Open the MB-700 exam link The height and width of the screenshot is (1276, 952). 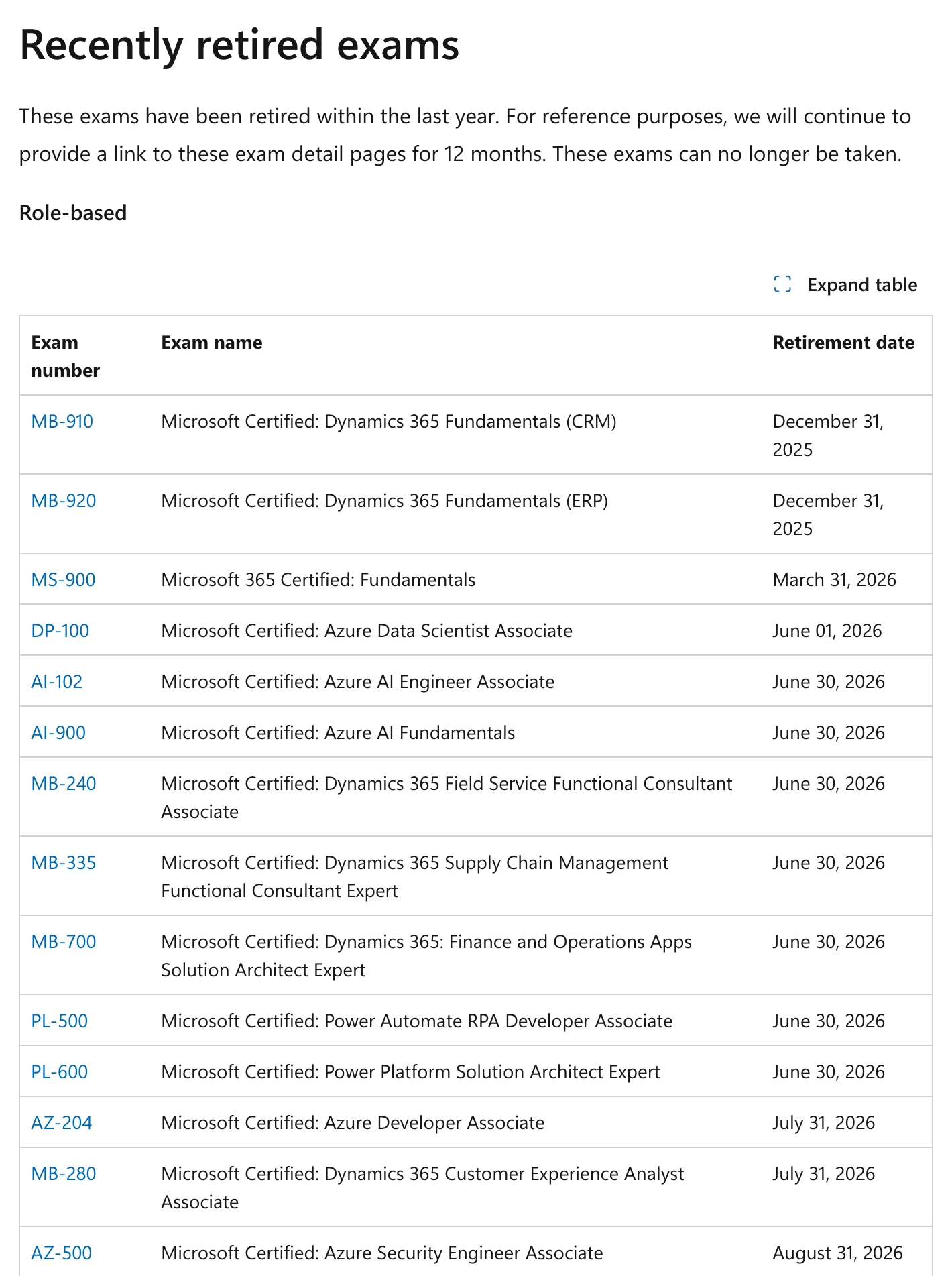[x=64, y=942]
